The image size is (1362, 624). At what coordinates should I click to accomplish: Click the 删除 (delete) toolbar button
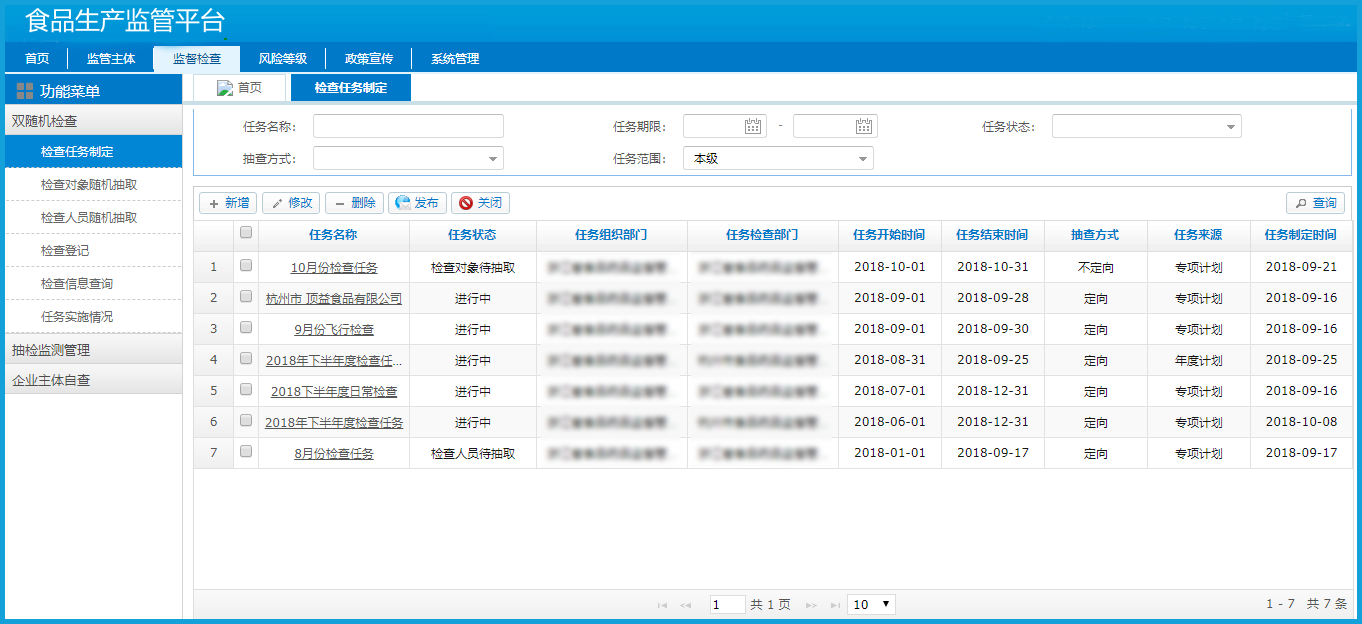(x=354, y=203)
